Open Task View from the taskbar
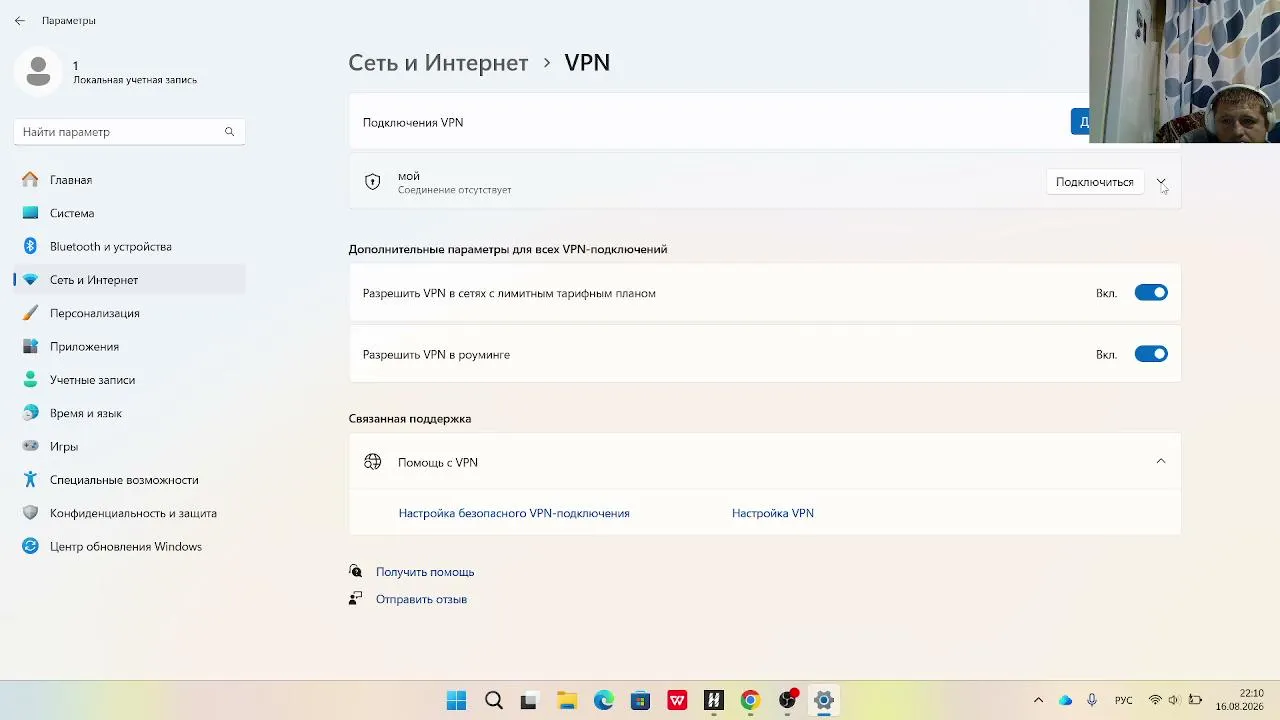The width and height of the screenshot is (1280, 720). pyautogui.click(x=529, y=700)
